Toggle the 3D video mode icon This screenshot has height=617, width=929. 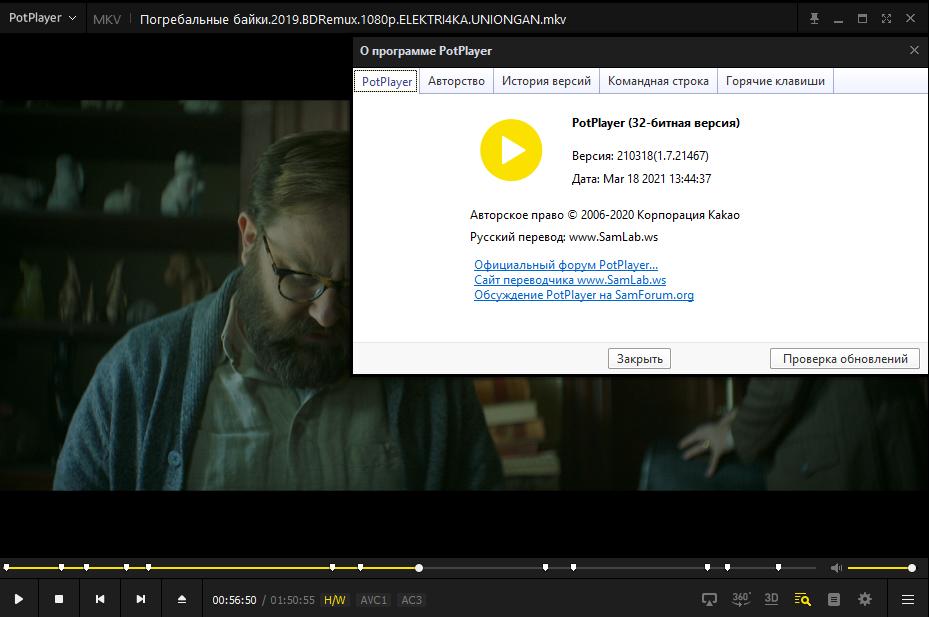coord(772,599)
